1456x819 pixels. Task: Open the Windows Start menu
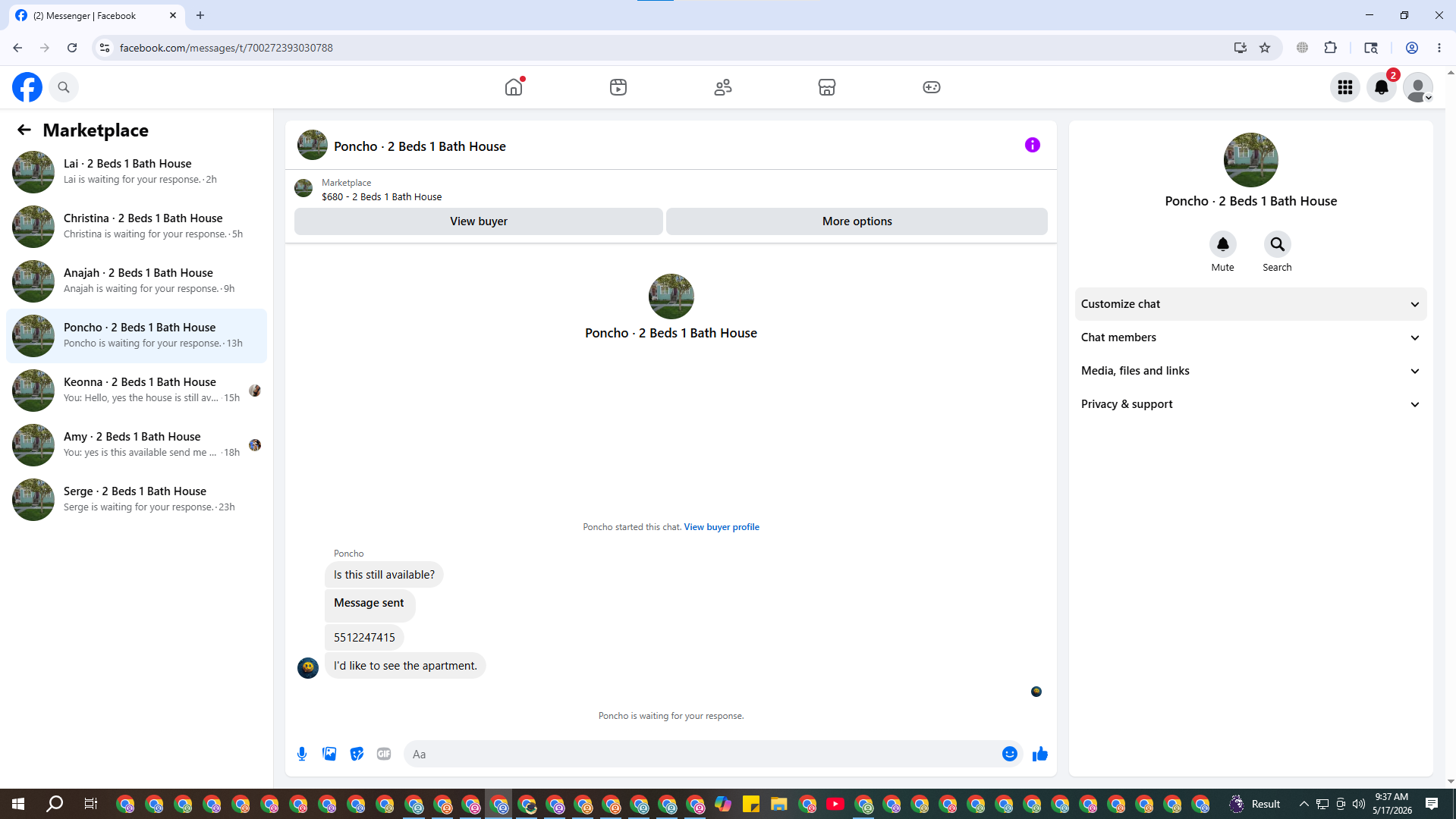click(18, 804)
